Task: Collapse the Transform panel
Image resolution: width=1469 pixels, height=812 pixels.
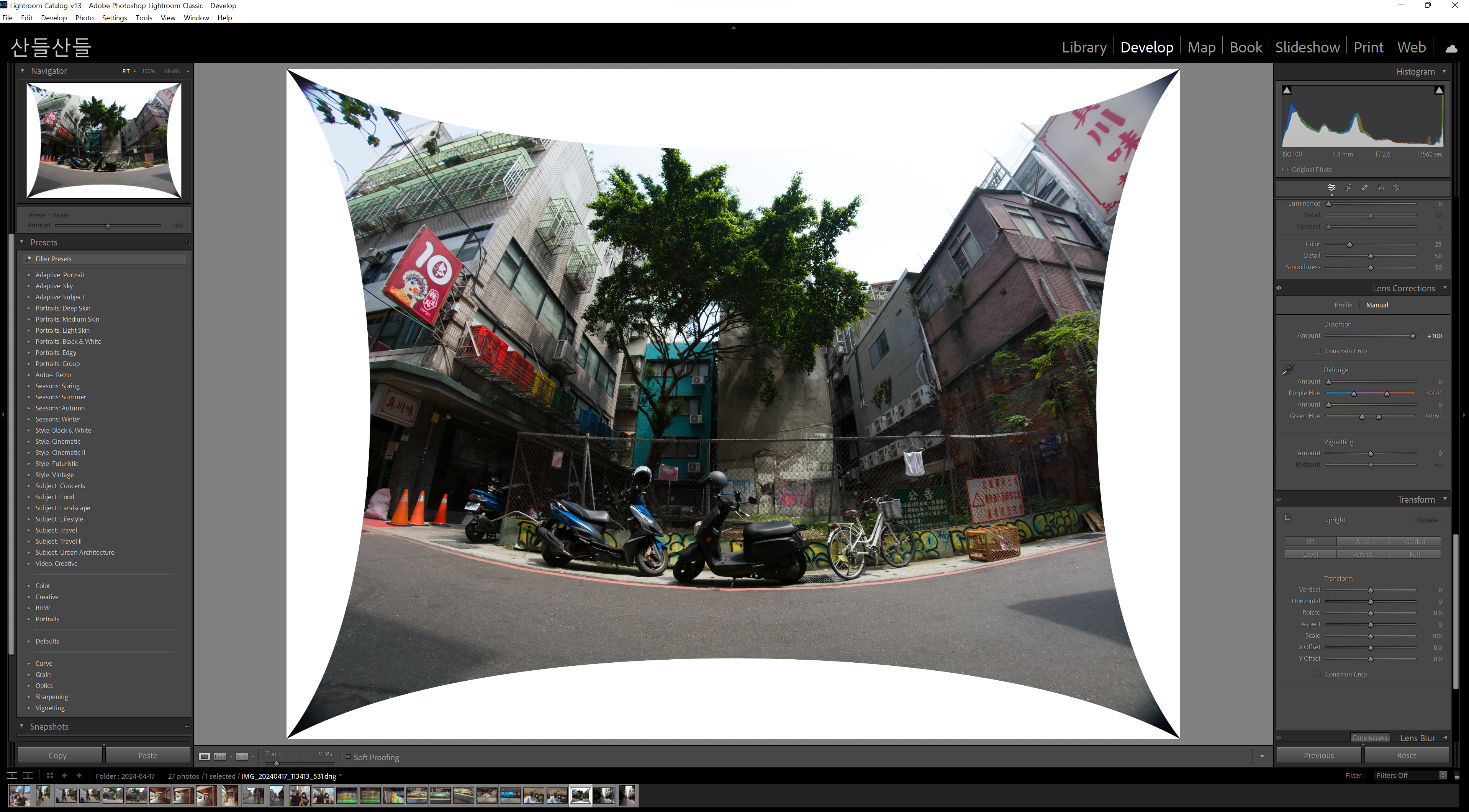Action: click(1444, 499)
